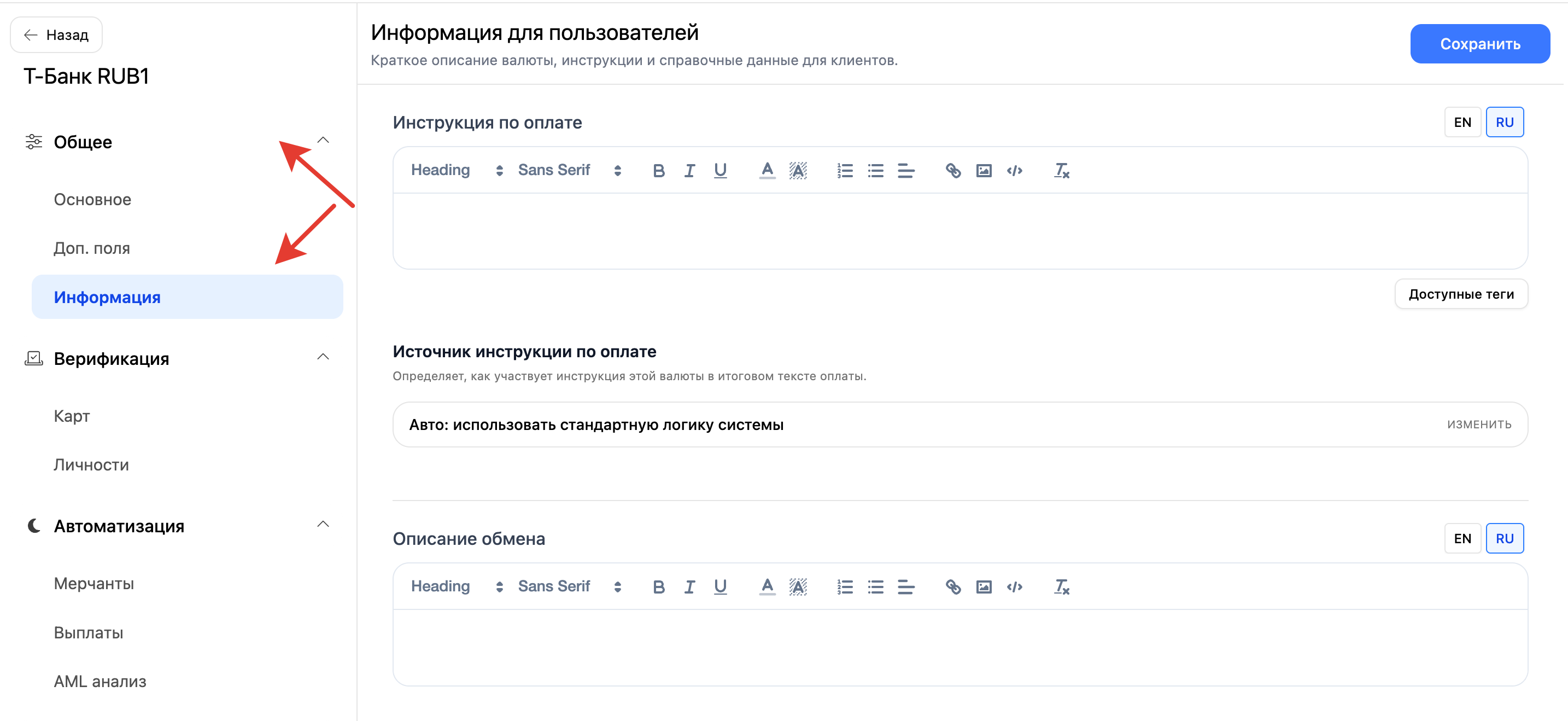Show Доступные теги list
Viewport: 1568px width, 721px height.
click(1461, 294)
